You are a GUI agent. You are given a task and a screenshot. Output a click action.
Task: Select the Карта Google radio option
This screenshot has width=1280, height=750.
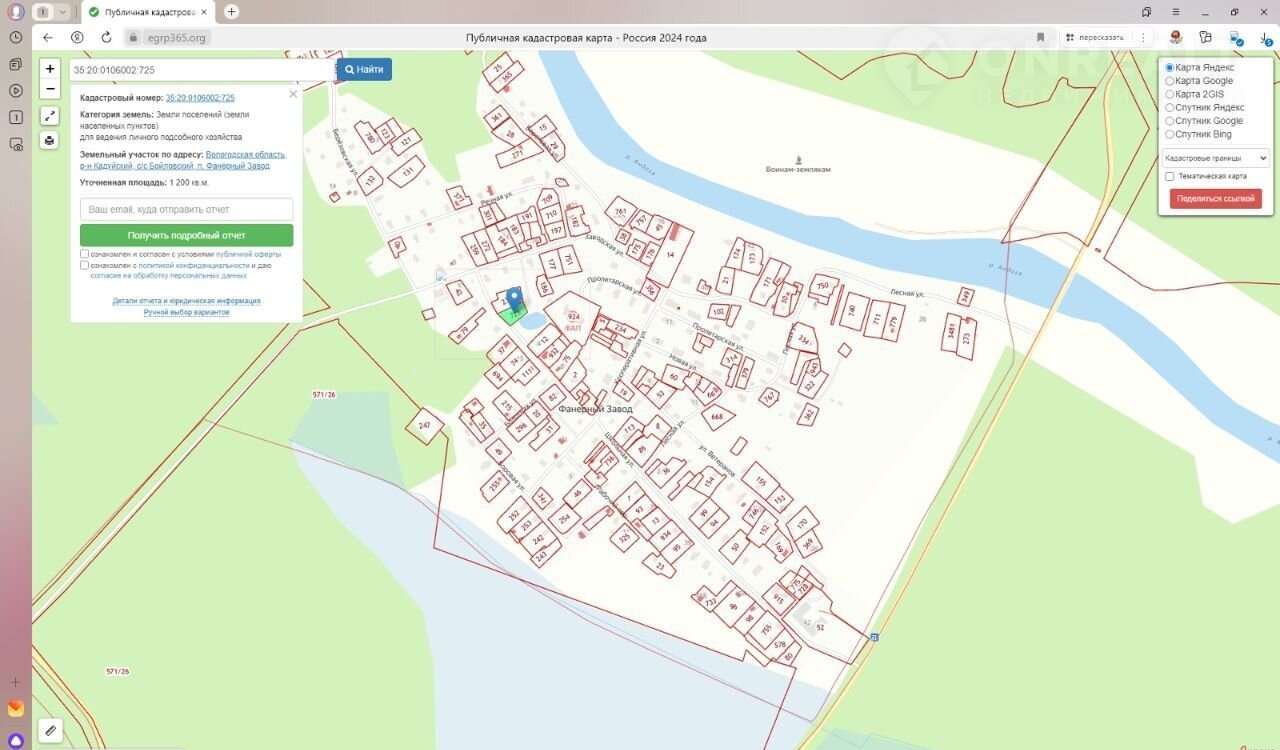click(x=1170, y=81)
